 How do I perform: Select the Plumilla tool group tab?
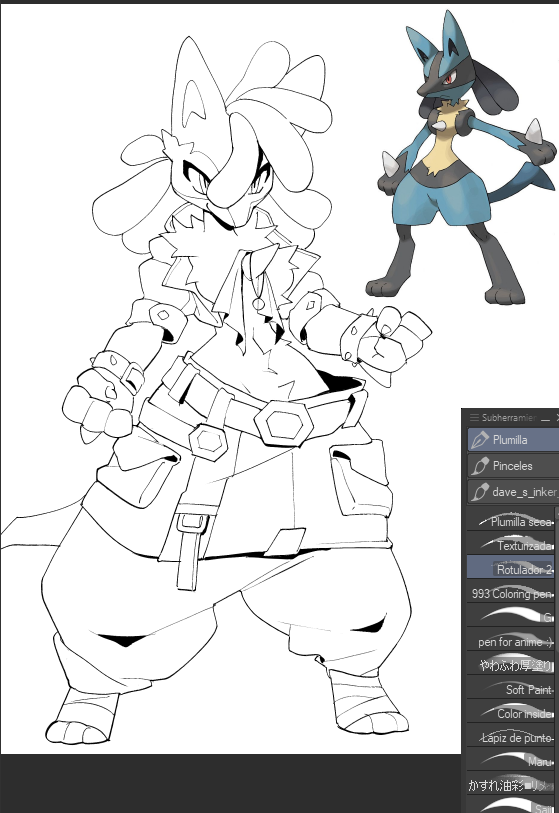(x=513, y=440)
